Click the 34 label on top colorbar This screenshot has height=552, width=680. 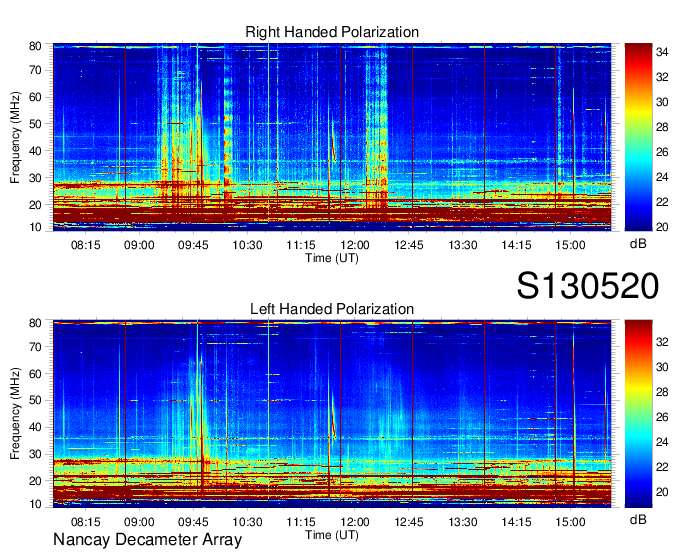click(x=662, y=52)
